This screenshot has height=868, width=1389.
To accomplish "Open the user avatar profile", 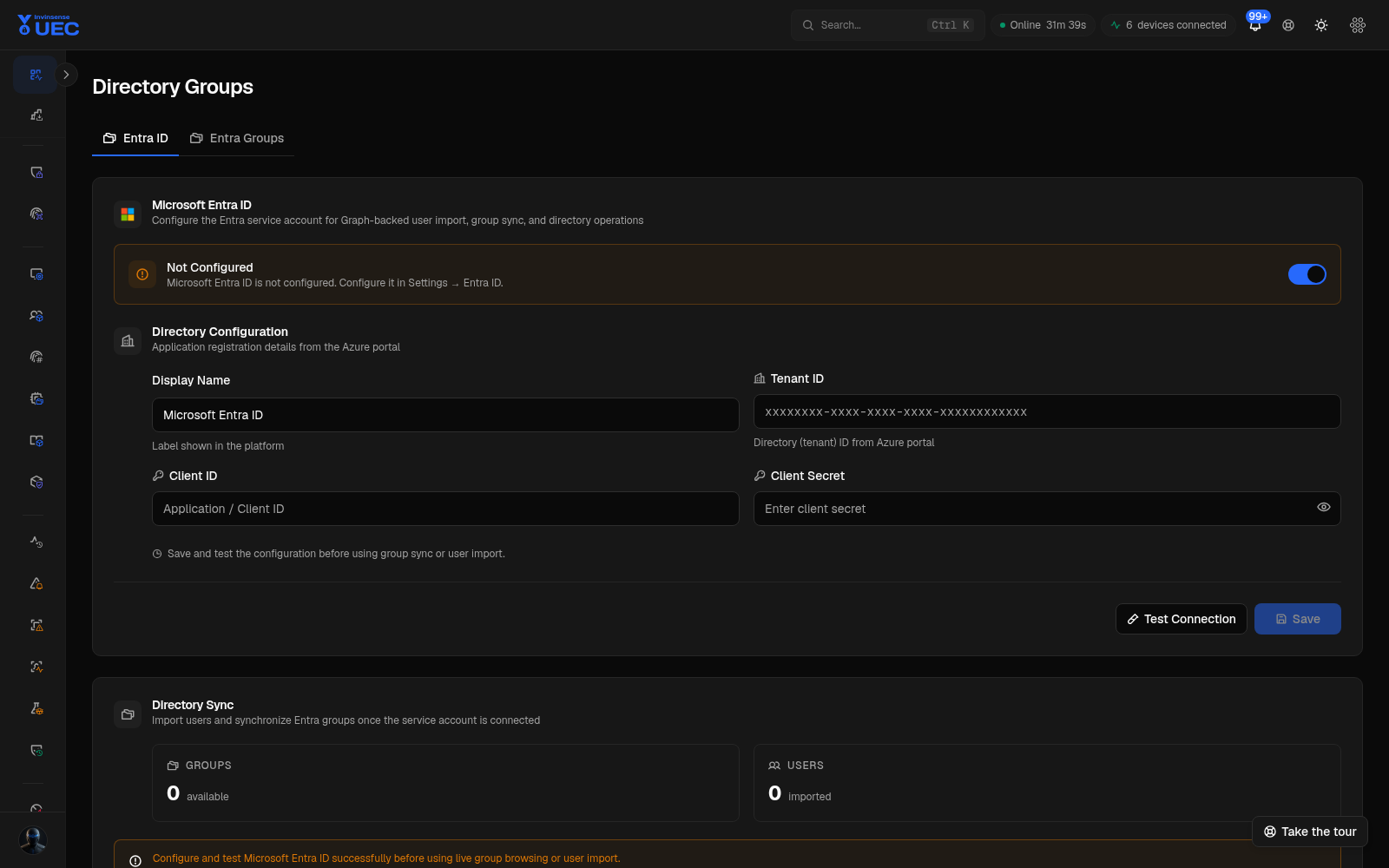I will [33, 840].
